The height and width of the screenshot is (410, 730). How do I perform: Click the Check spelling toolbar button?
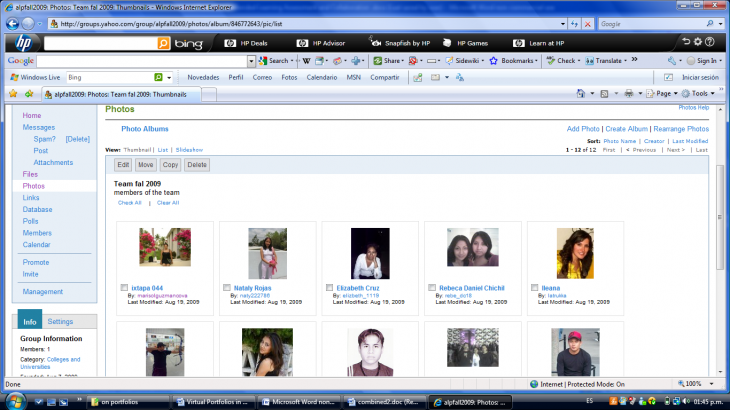coord(561,60)
